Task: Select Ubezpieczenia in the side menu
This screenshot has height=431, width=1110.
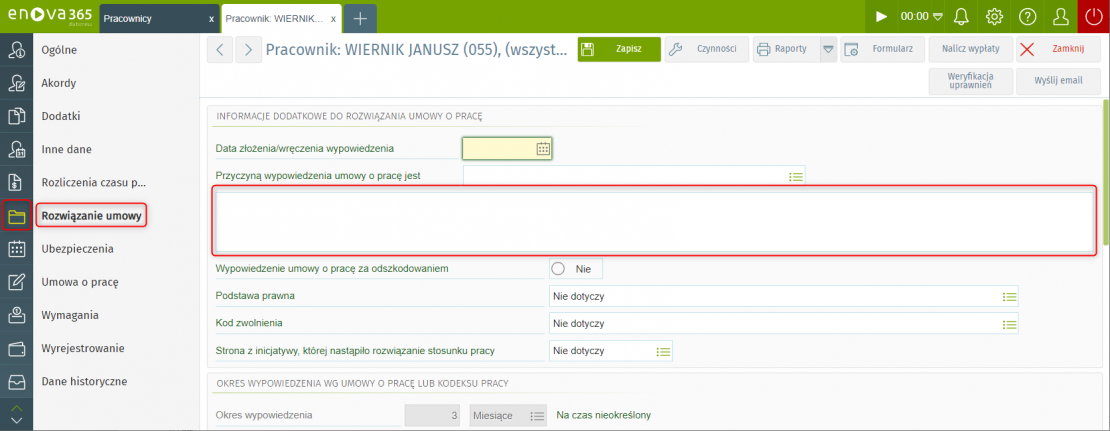Action: pyautogui.click(x=77, y=249)
